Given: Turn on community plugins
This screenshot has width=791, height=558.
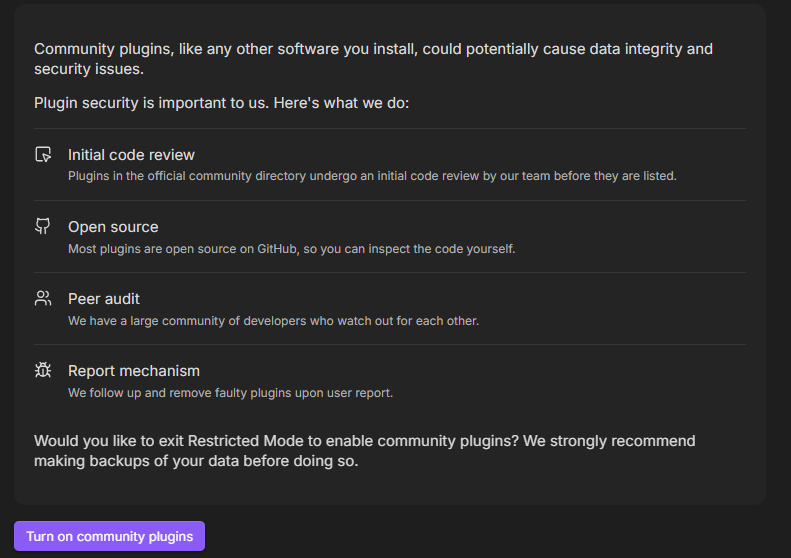Looking at the screenshot, I should 109,536.
